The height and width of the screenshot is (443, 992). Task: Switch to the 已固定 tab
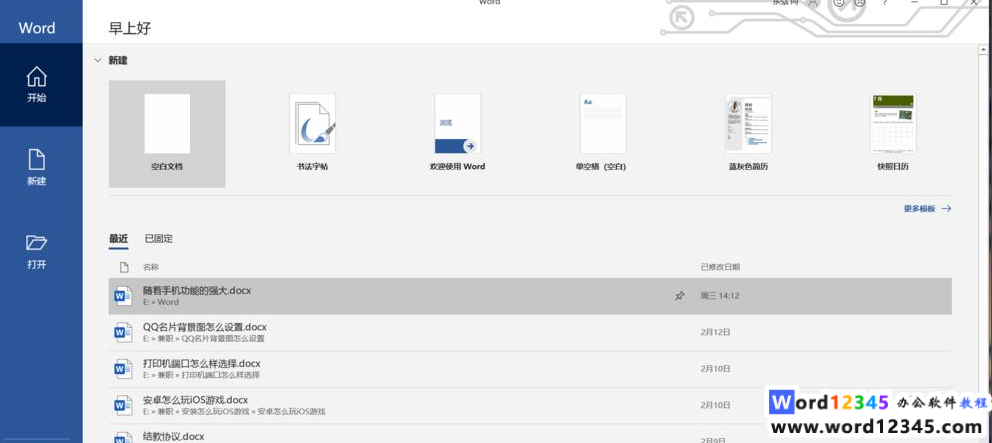tap(159, 239)
